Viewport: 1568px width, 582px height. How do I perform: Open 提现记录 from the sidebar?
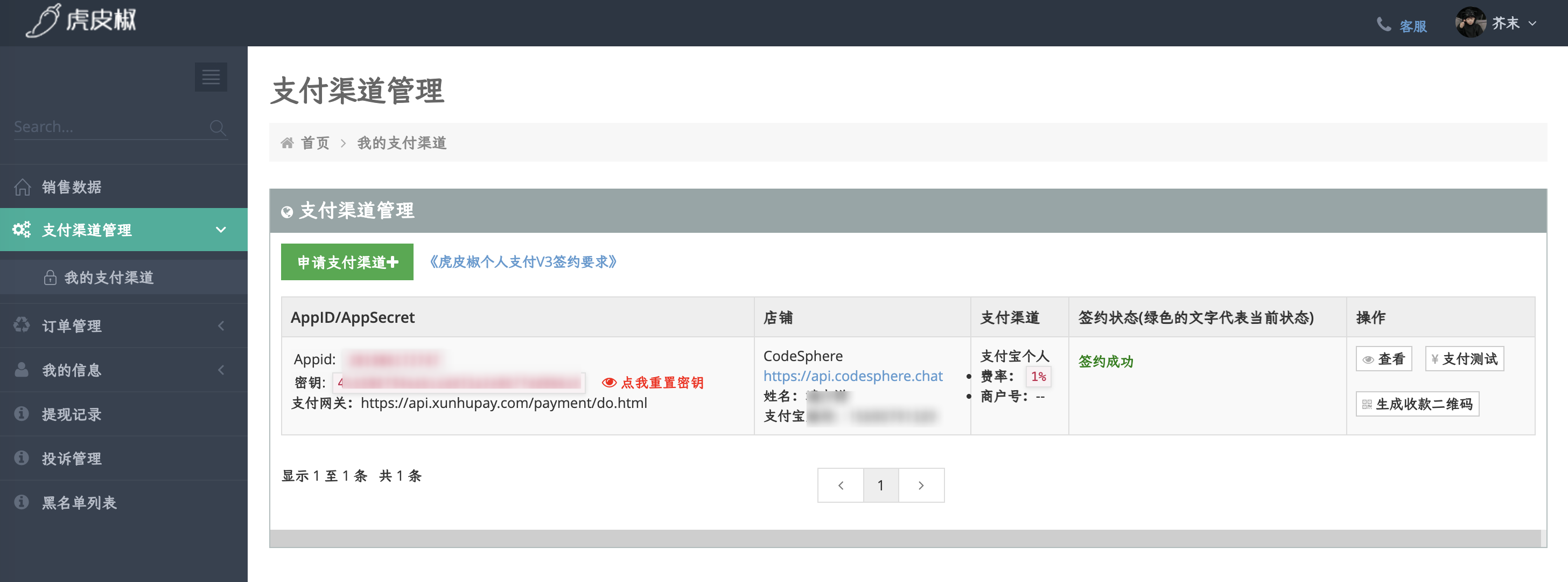point(71,414)
